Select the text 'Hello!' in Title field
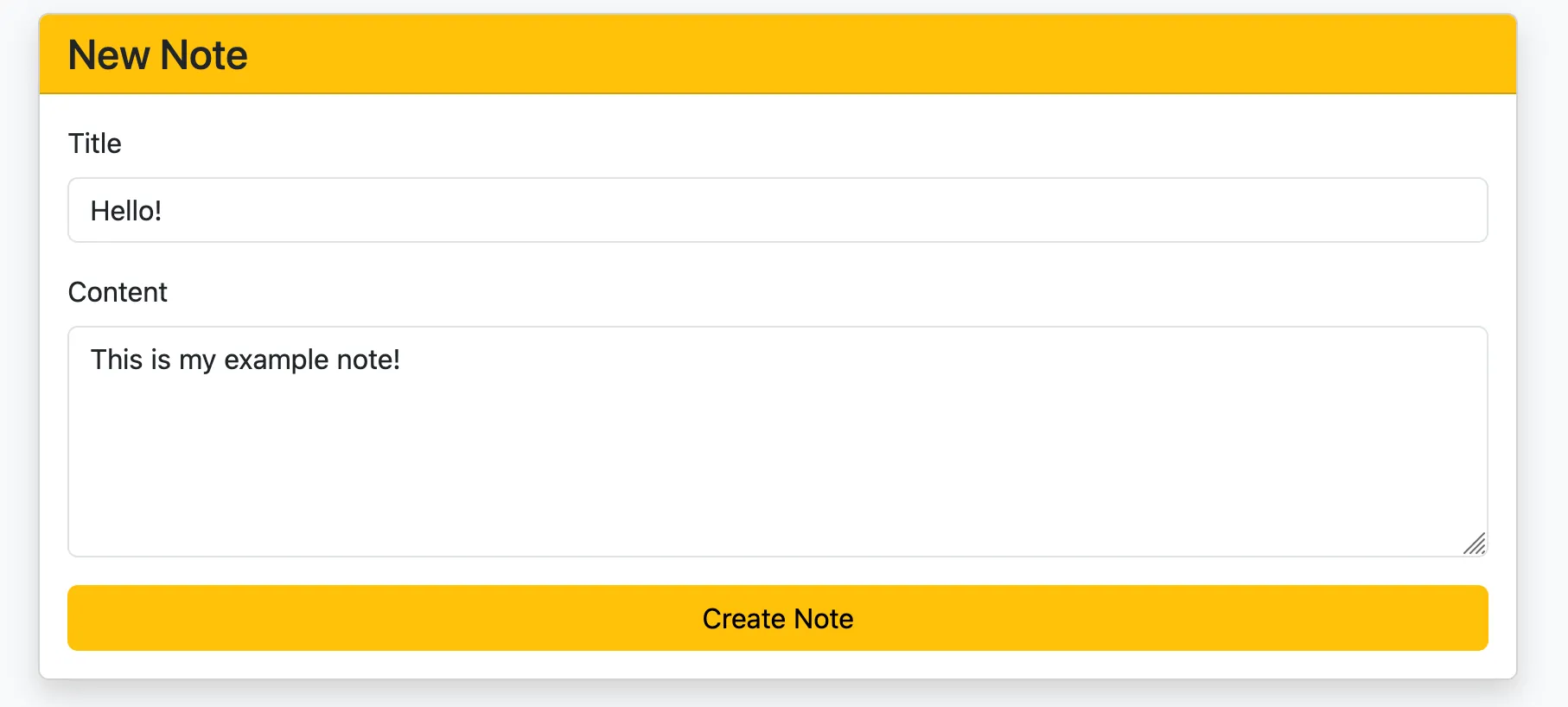The height and width of the screenshot is (707, 1568). (127, 209)
